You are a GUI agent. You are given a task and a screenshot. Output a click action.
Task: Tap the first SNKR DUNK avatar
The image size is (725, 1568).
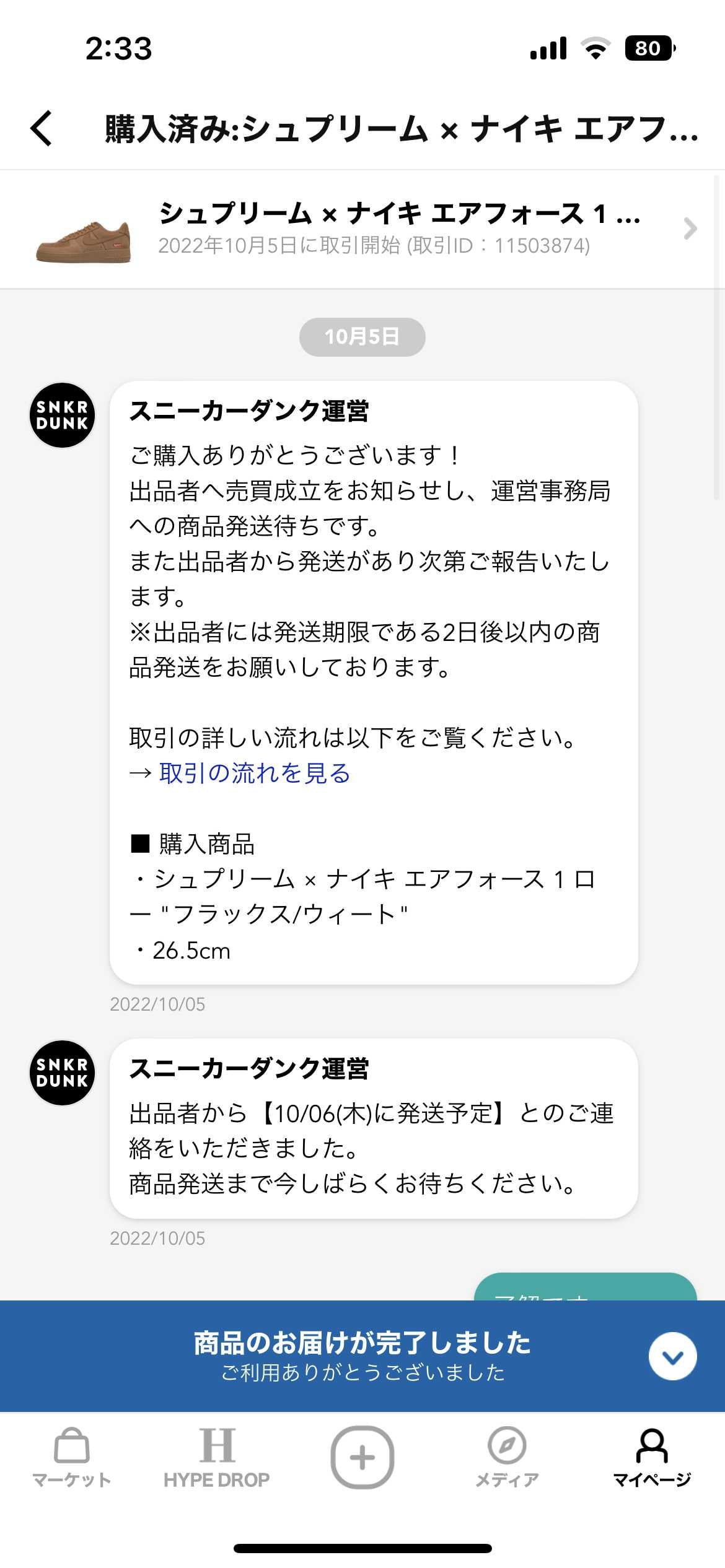pos(63,415)
